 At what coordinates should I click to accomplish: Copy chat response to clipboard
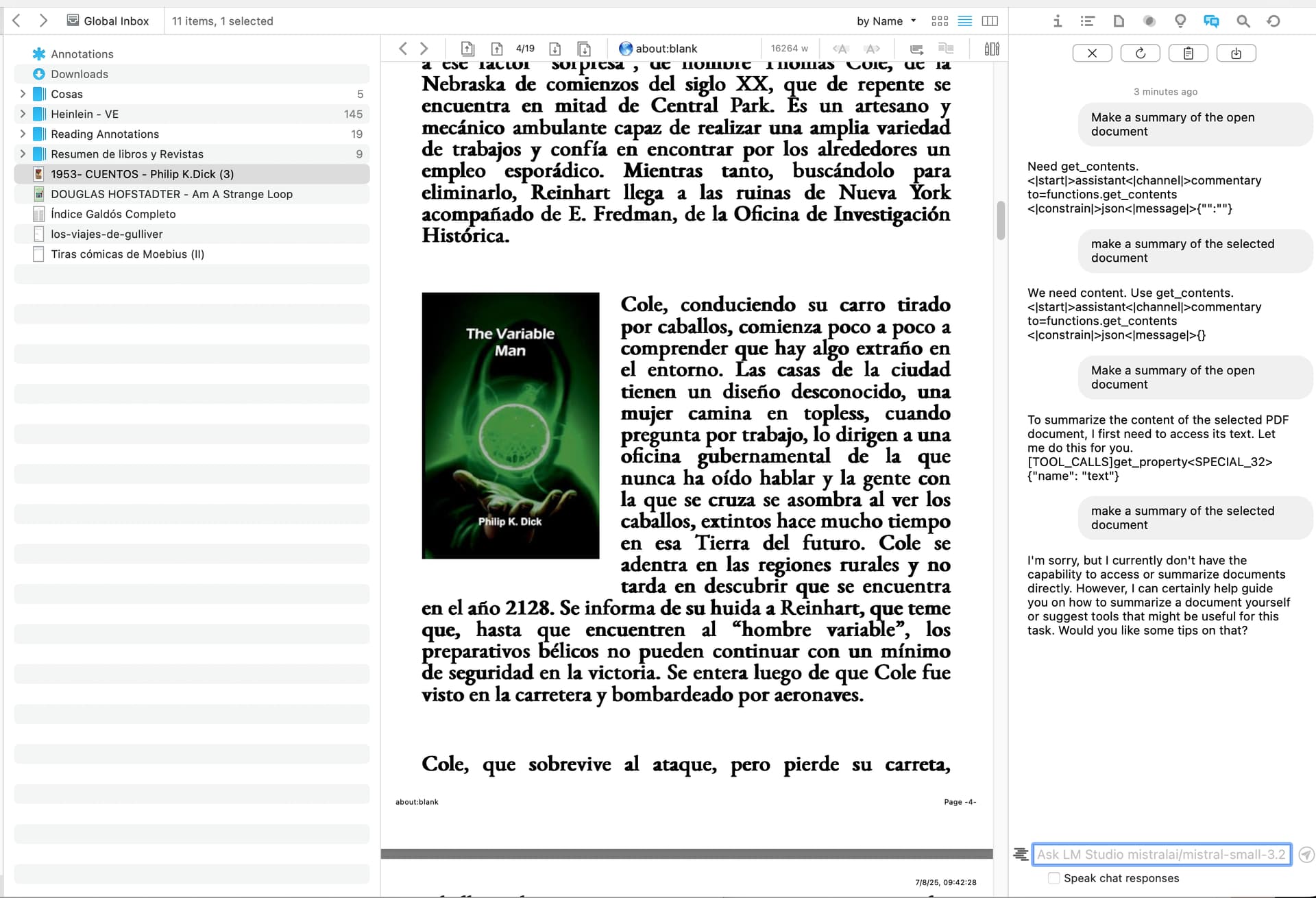click(1188, 53)
